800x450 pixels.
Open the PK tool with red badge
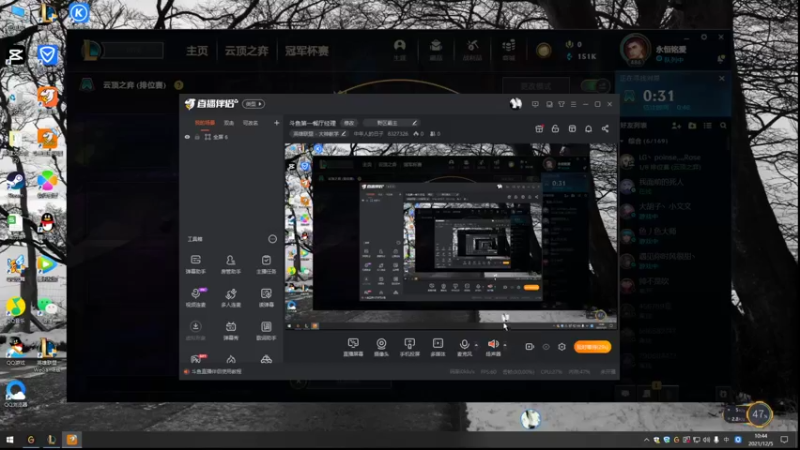click(198, 358)
